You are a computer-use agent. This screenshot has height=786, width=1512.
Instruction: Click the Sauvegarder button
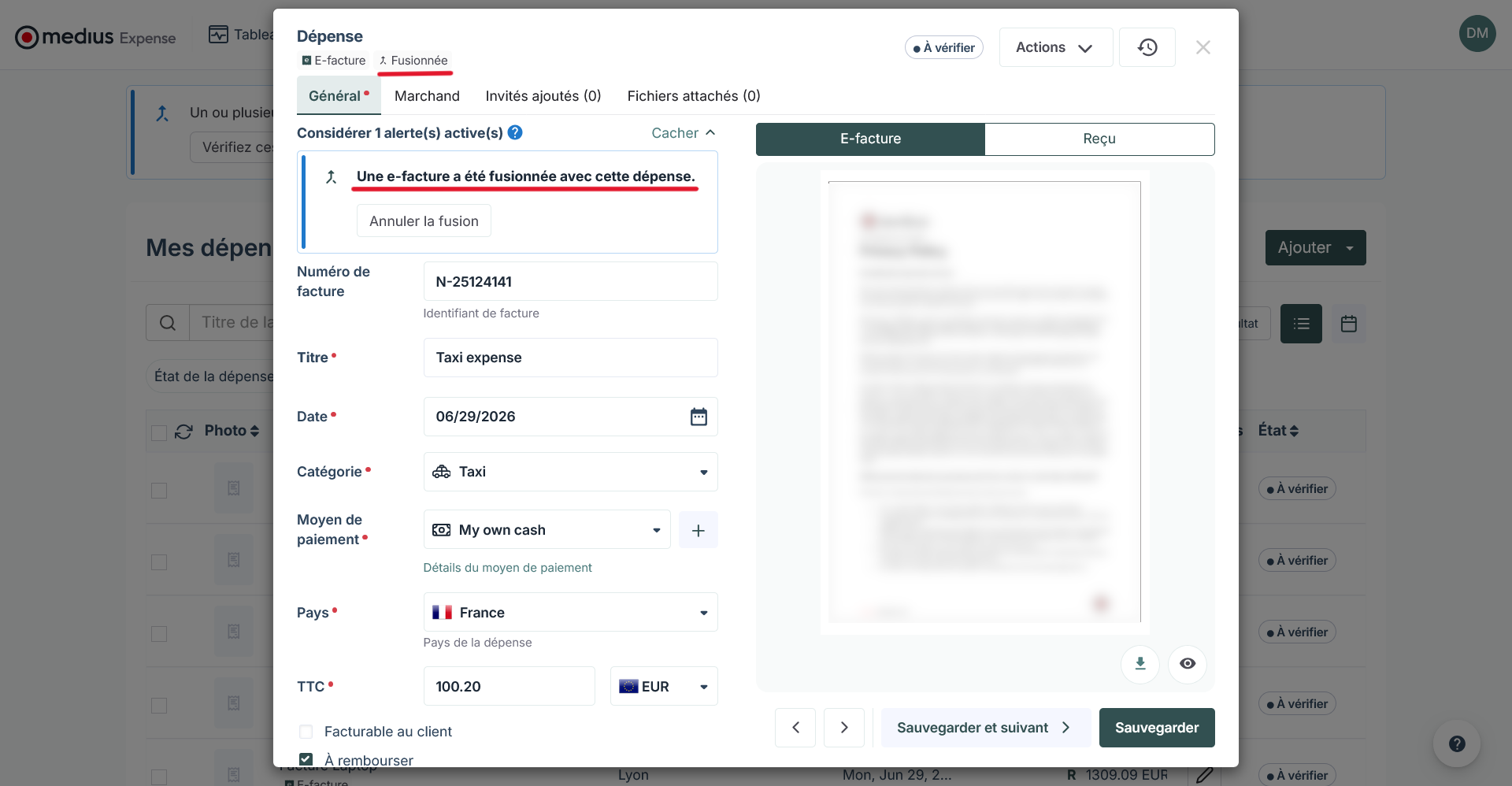pyautogui.click(x=1157, y=728)
